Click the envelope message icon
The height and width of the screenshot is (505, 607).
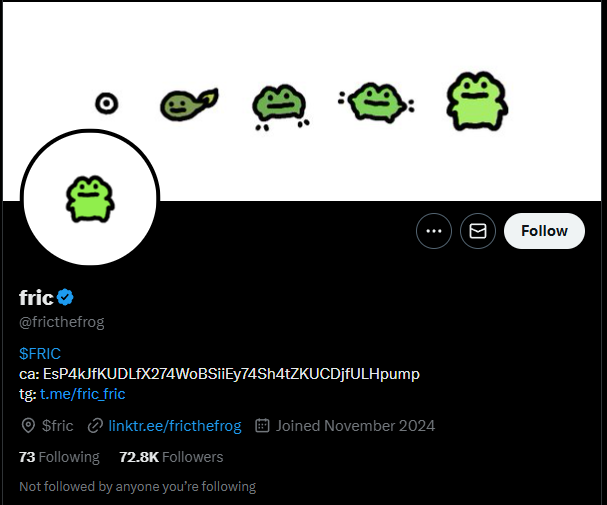[478, 231]
